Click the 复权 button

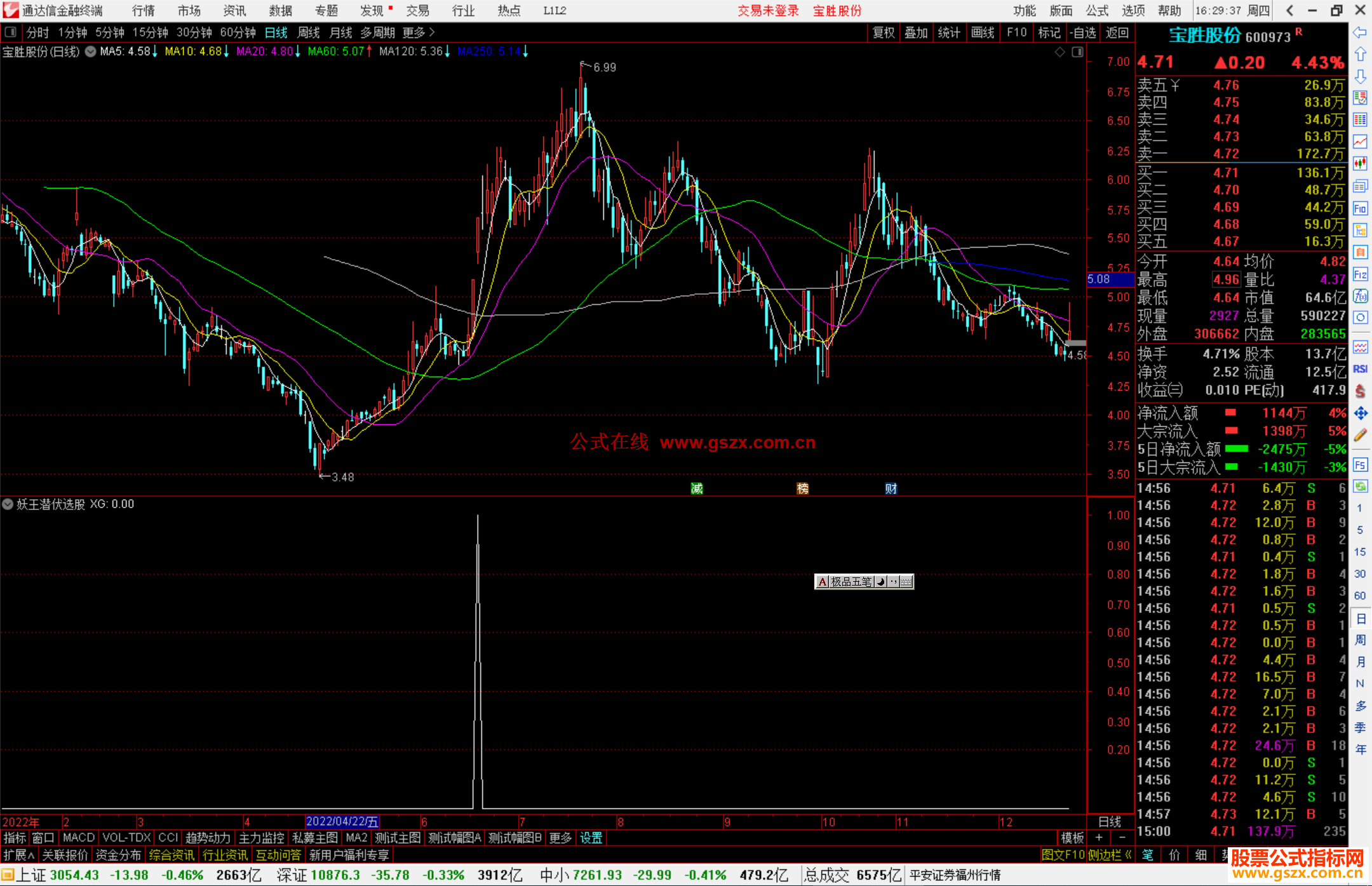click(883, 32)
